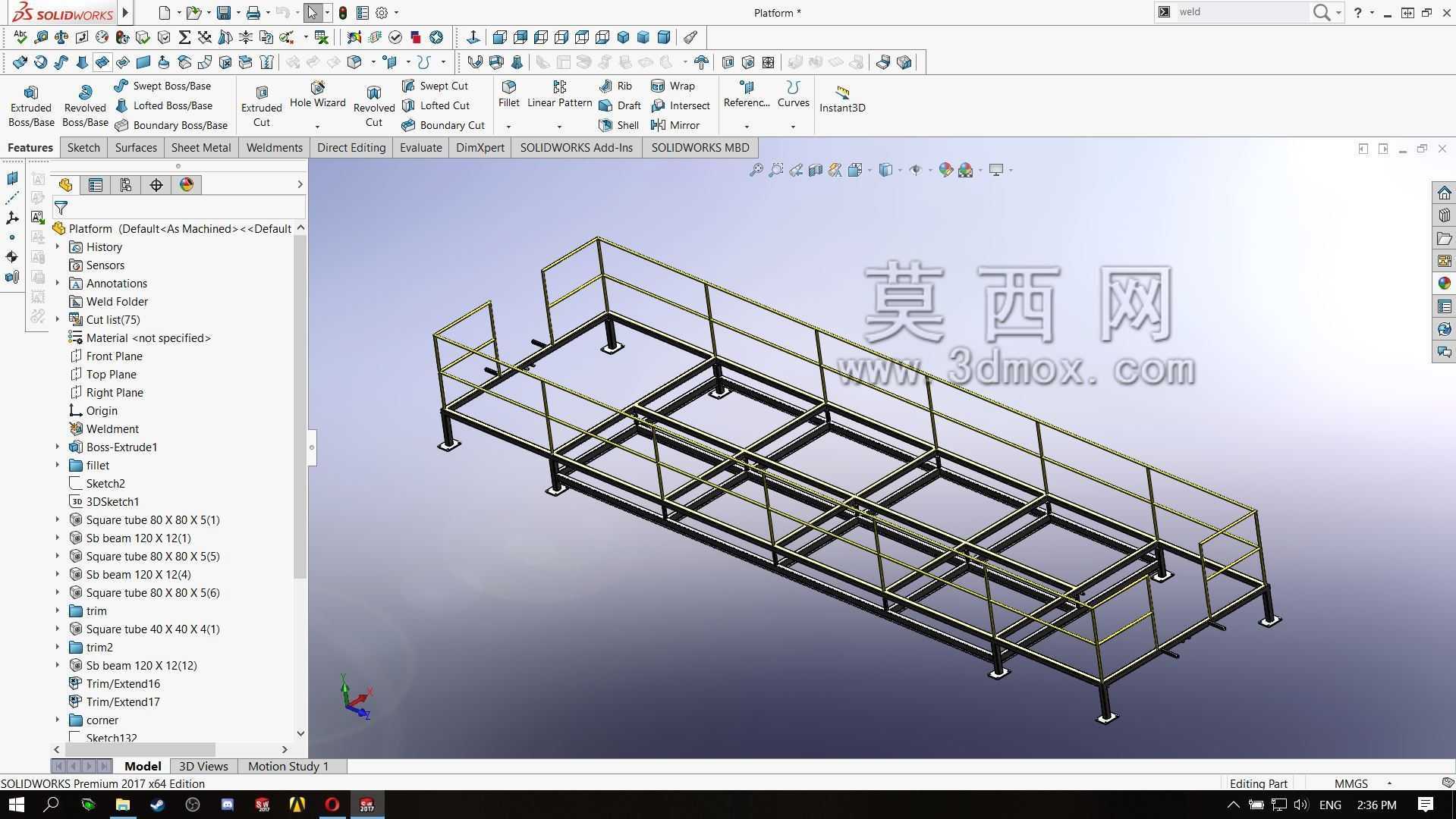Apply the Fillet tool

tap(509, 96)
